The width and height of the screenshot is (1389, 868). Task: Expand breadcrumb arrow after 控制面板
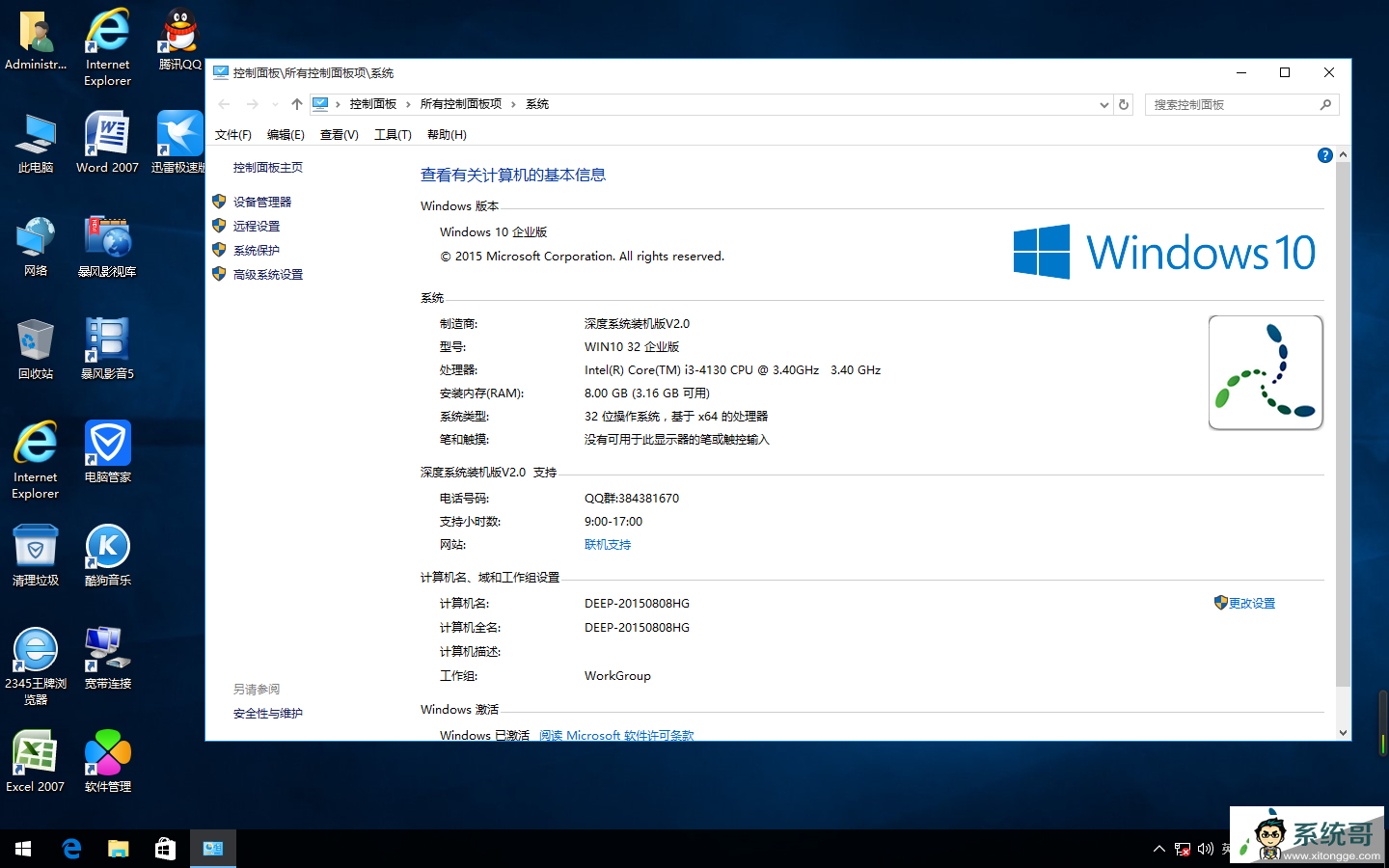(x=408, y=104)
